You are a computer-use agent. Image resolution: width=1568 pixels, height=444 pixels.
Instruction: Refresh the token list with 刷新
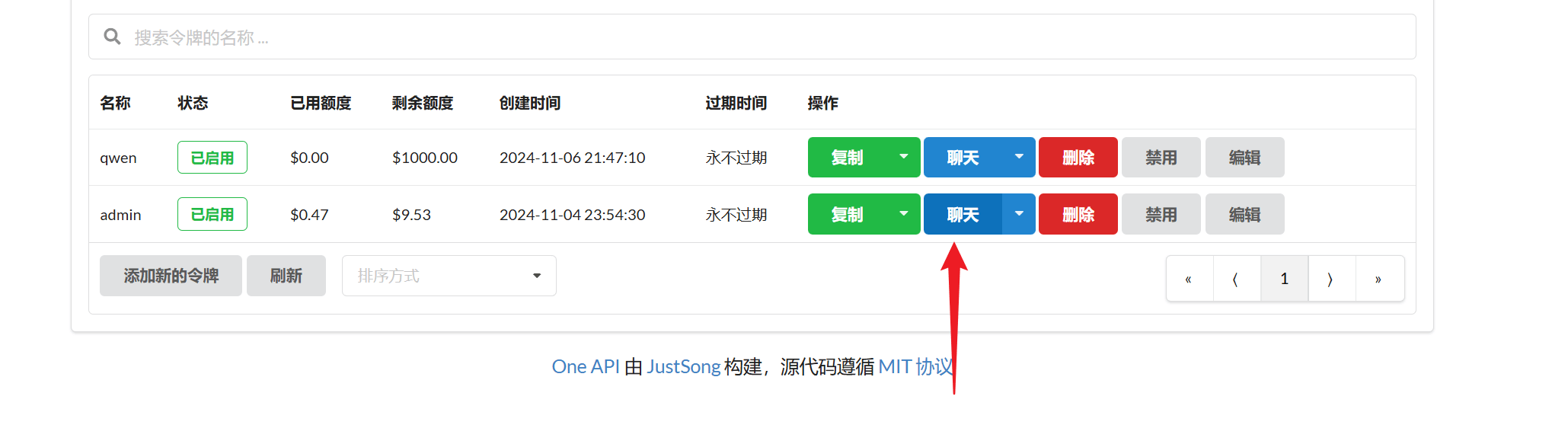286,276
